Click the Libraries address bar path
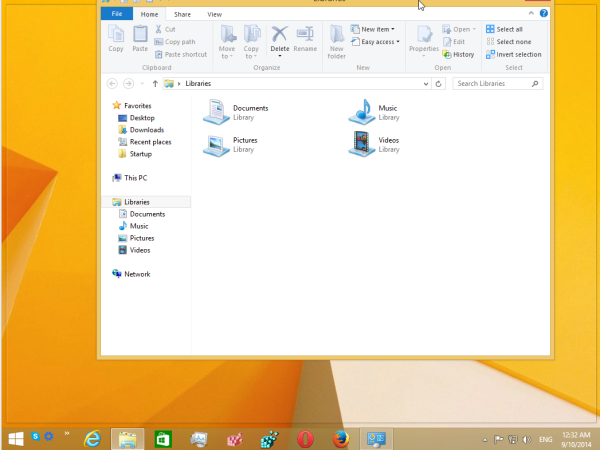This screenshot has height=450, width=600. tap(198, 83)
